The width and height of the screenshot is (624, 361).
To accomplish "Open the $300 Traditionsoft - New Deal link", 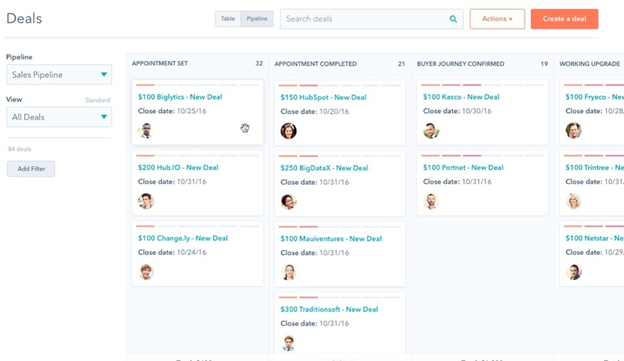I will click(x=330, y=309).
